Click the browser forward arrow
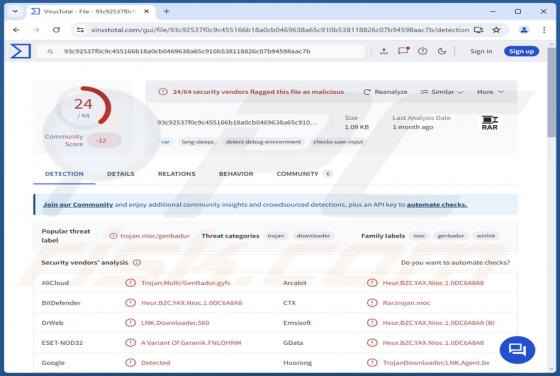Viewport: 560px width, 376px height. [x=36, y=30]
